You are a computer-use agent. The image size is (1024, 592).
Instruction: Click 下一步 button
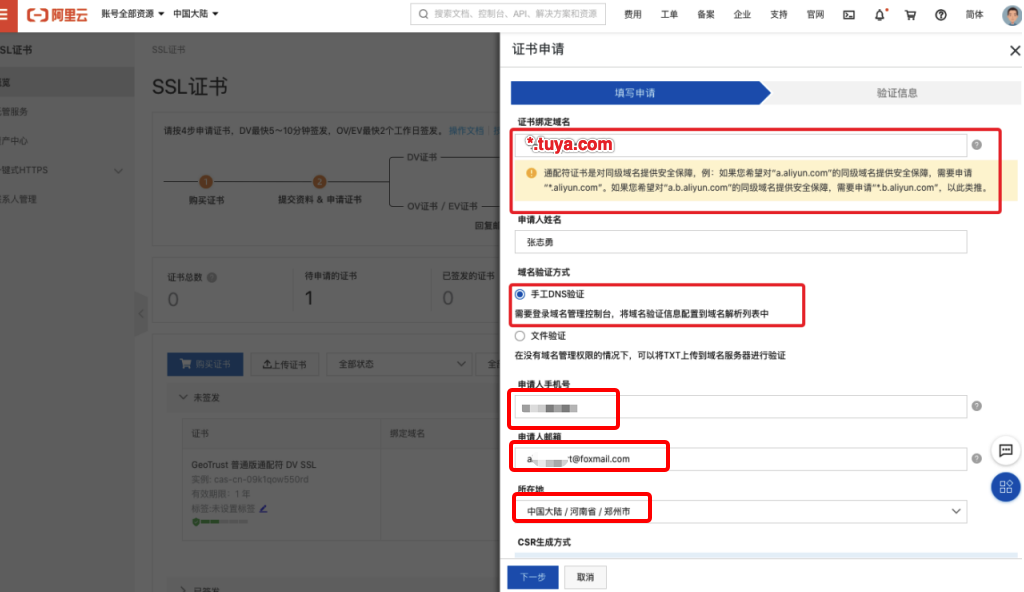pos(533,577)
